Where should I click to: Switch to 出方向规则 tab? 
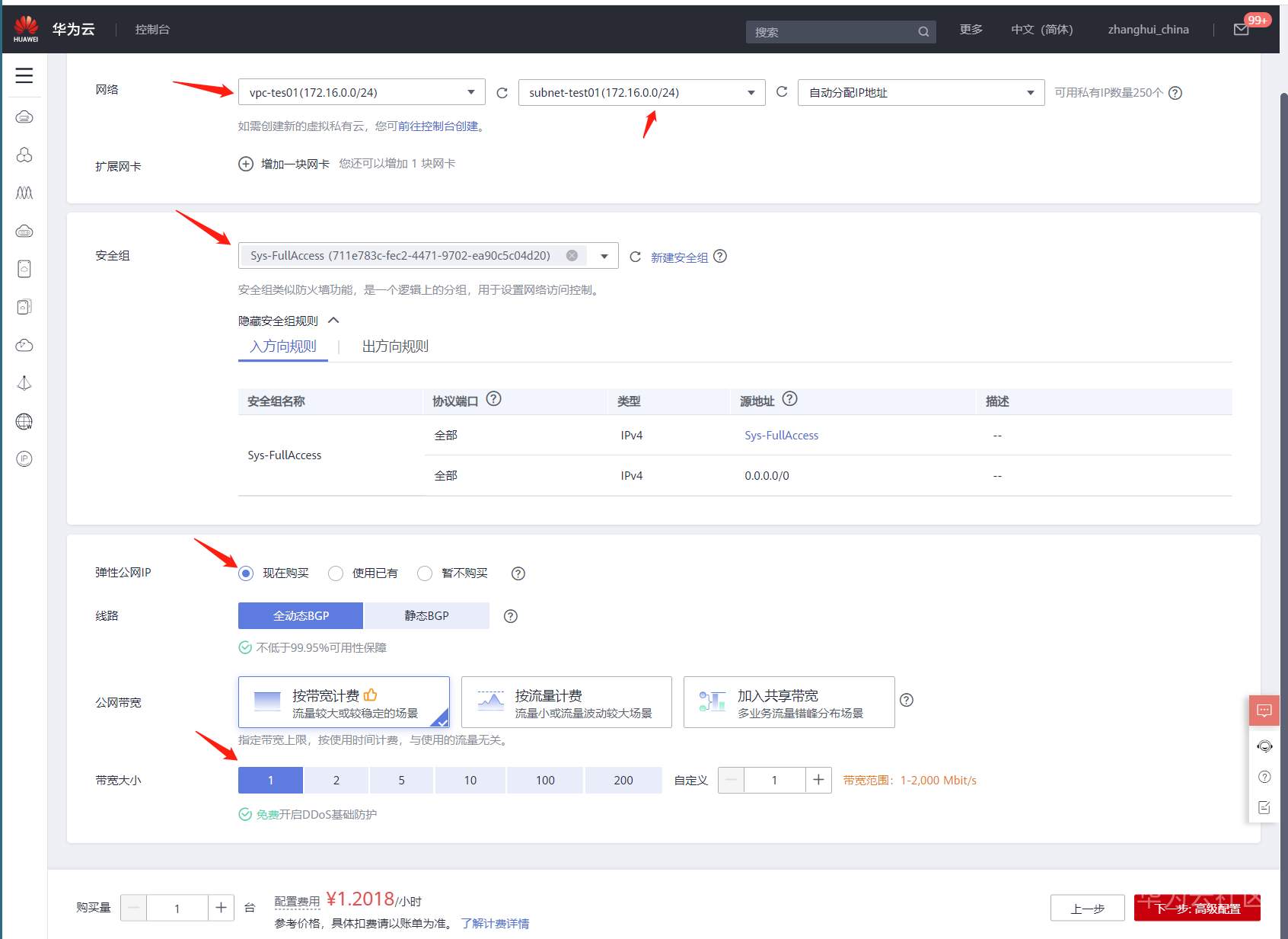click(395, 347)
